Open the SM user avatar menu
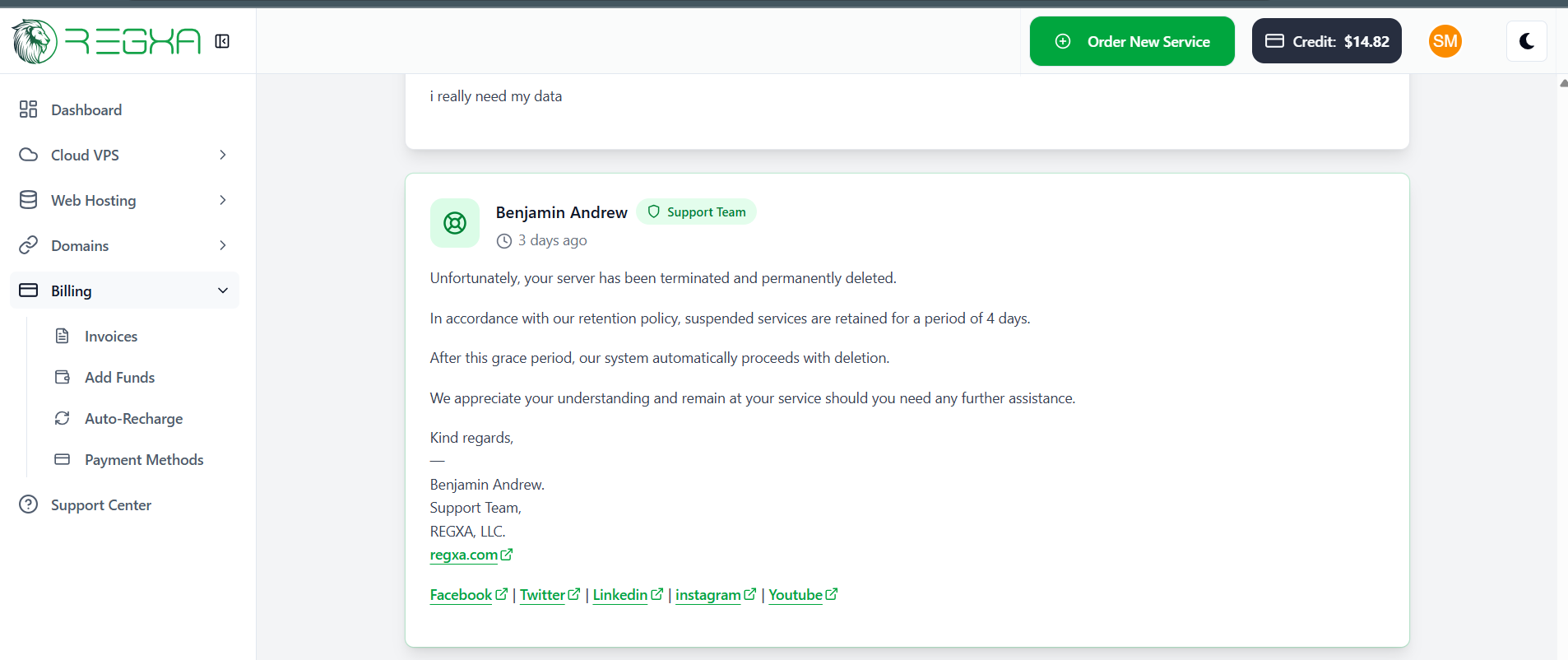 pyautogui.click(x=1445, y=41)
